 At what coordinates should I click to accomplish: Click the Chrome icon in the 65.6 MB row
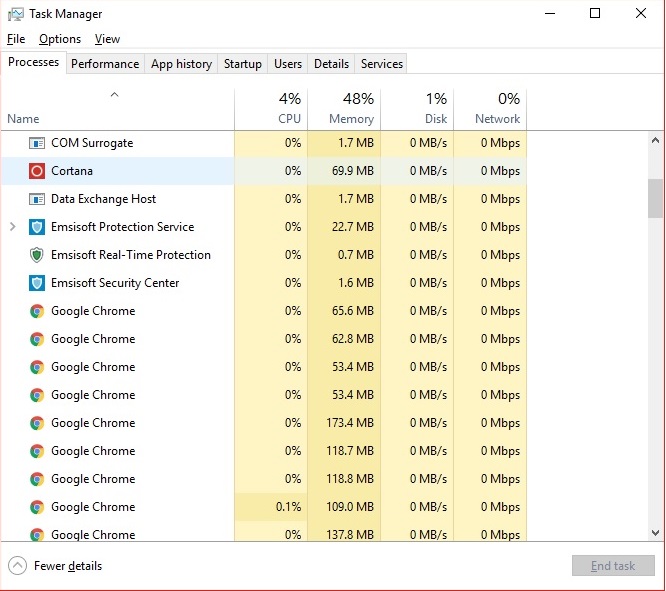point(37,311)
